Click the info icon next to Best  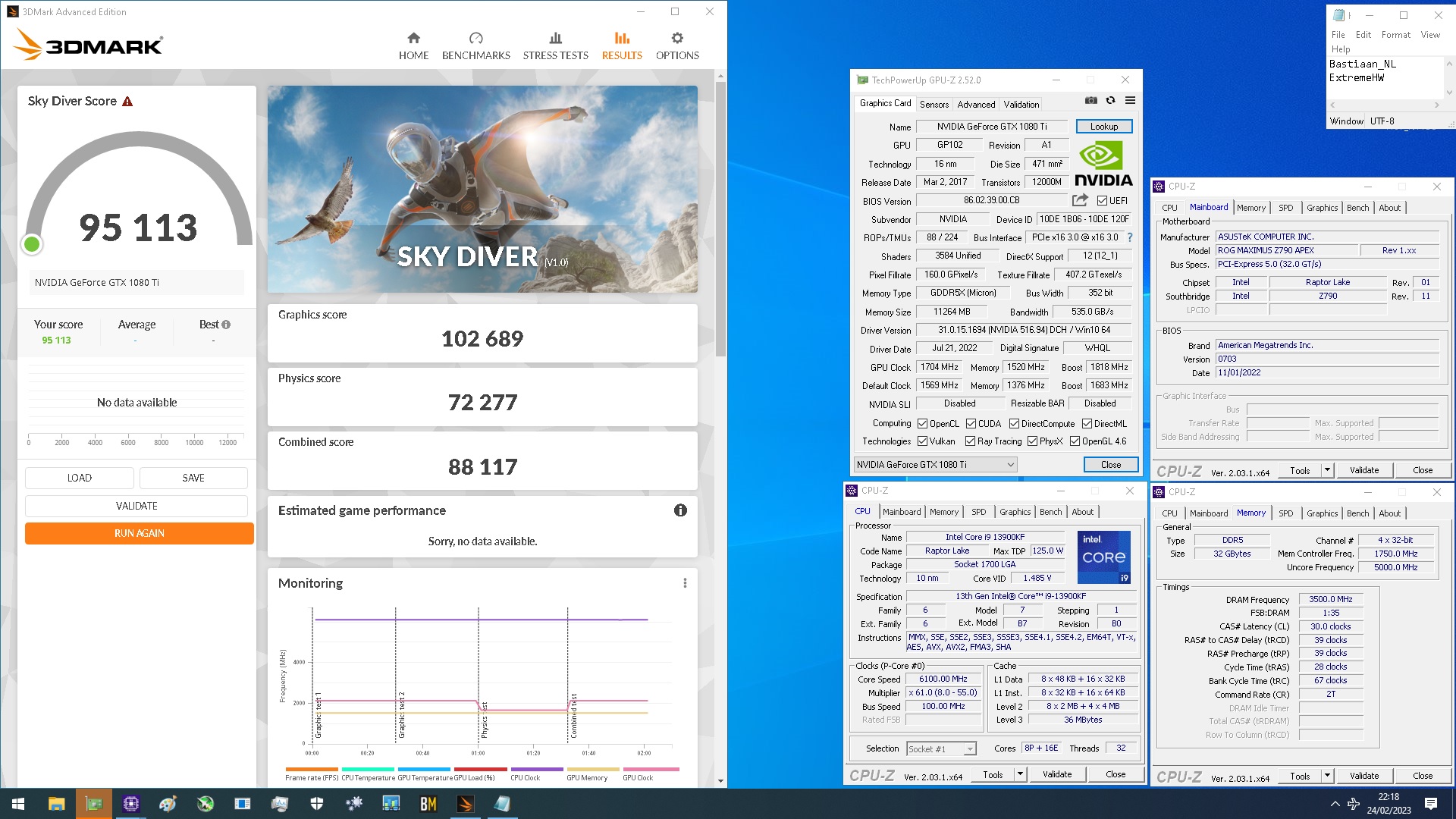[x=226, y=325]
